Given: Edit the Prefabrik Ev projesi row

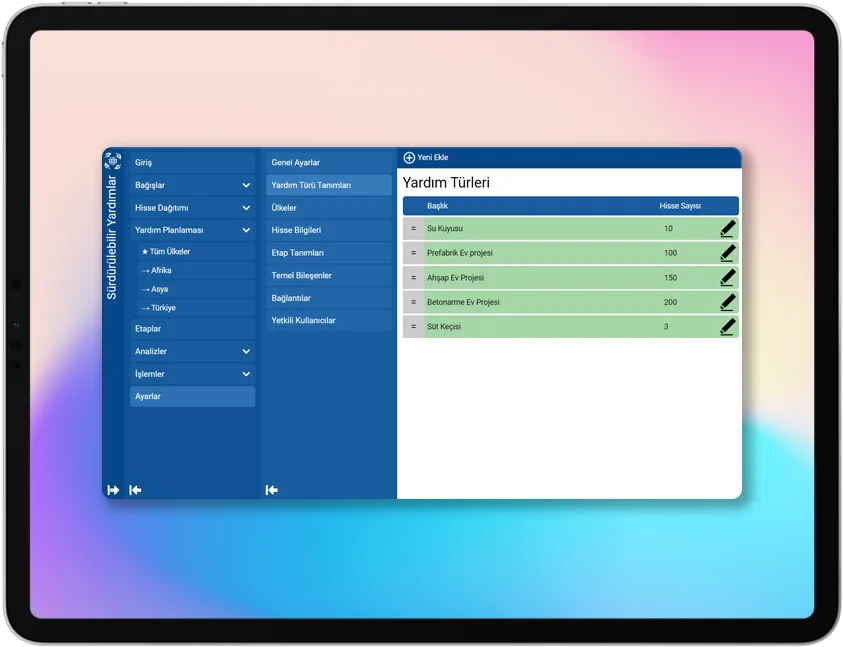Looking at the screenshot, I should pyautogui.click(x=728, y=253).
